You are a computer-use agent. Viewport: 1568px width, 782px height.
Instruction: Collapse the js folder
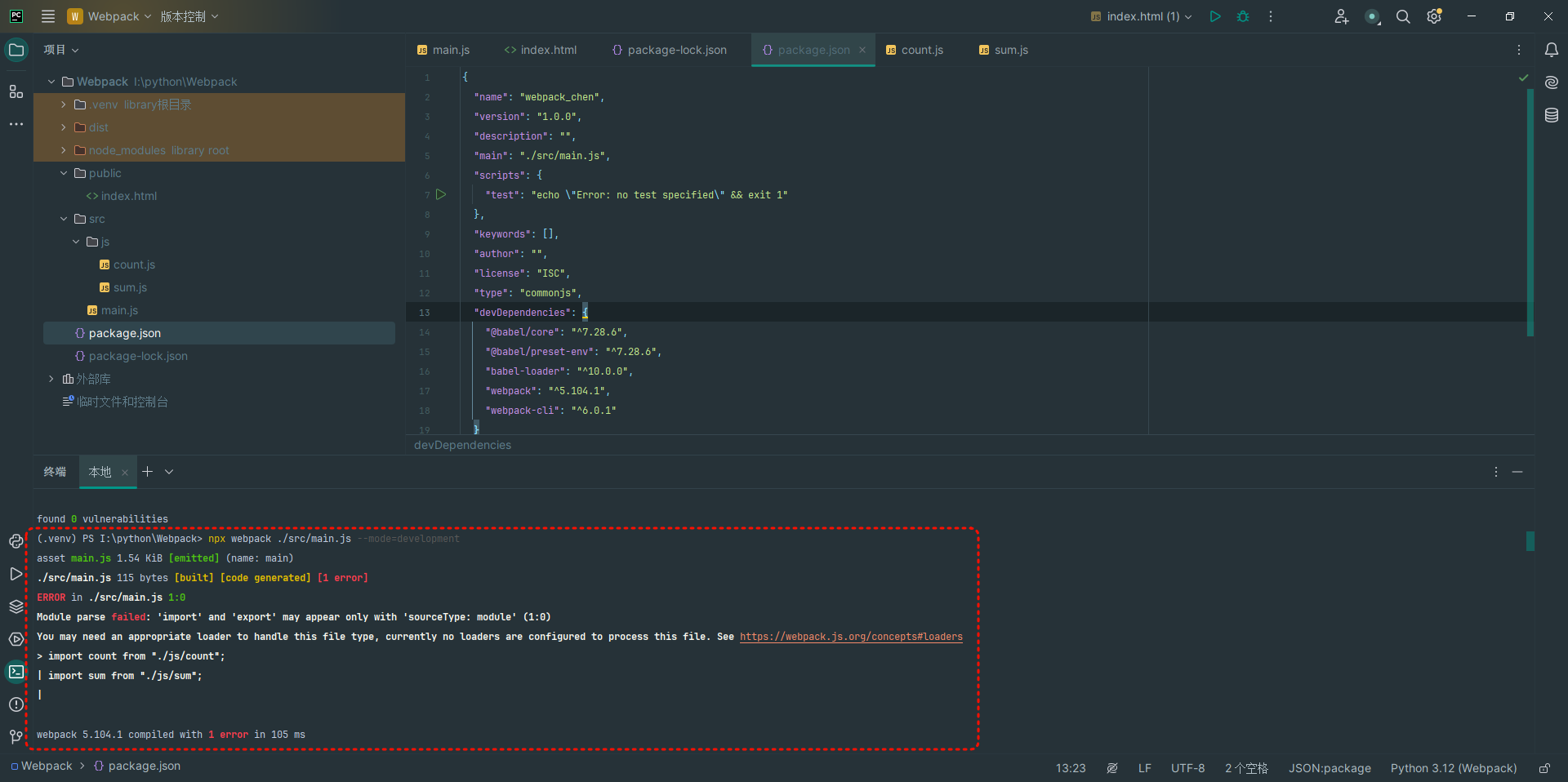(x=76, y=242)
